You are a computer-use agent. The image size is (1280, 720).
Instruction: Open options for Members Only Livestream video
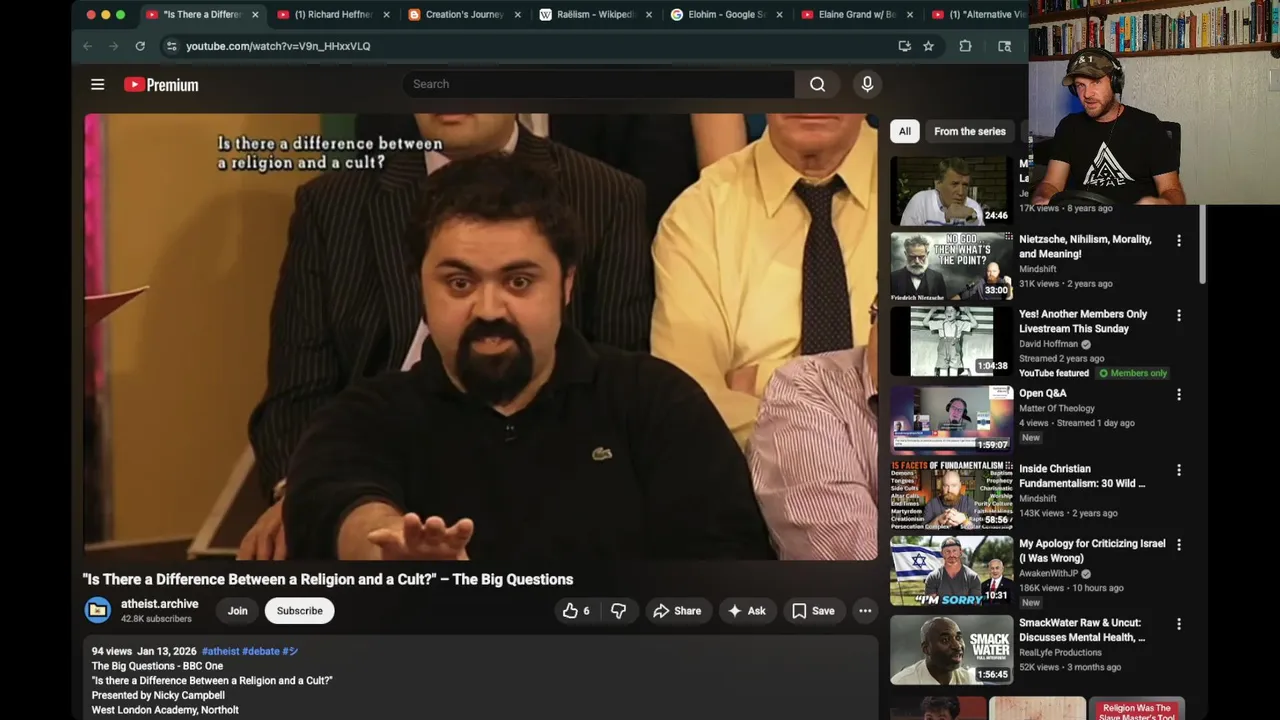click(1178, 315)
